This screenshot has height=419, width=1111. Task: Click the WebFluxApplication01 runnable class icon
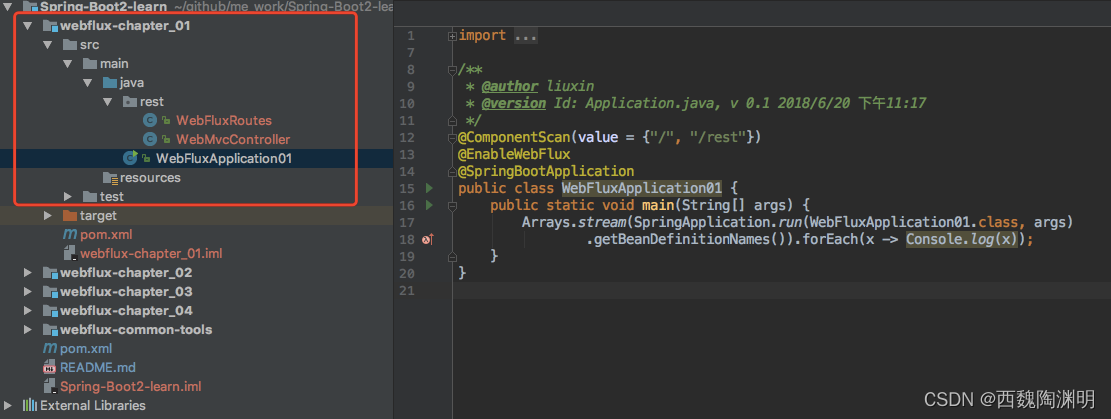point(130,158)
